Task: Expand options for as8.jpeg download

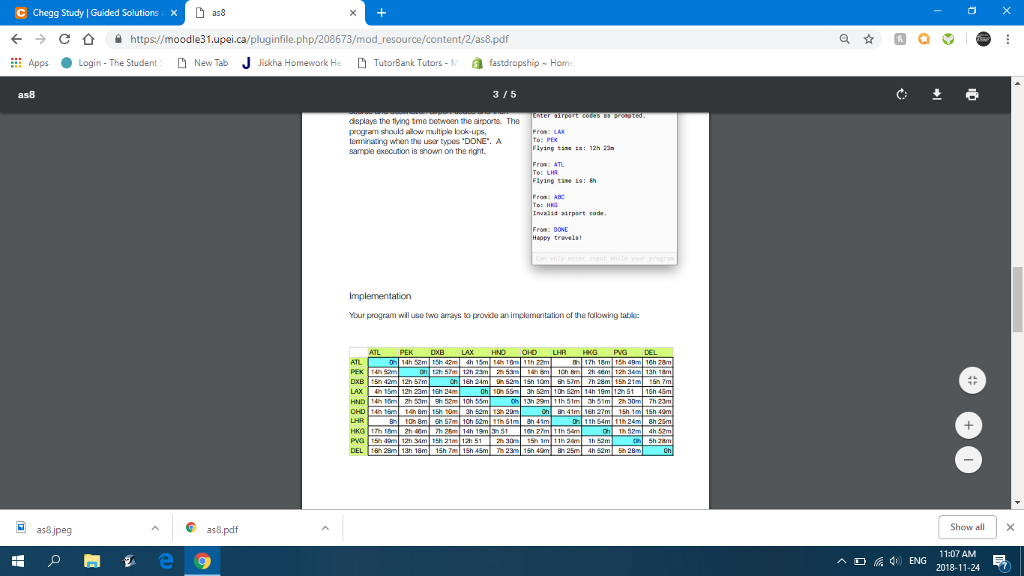Action: (155, 528)
